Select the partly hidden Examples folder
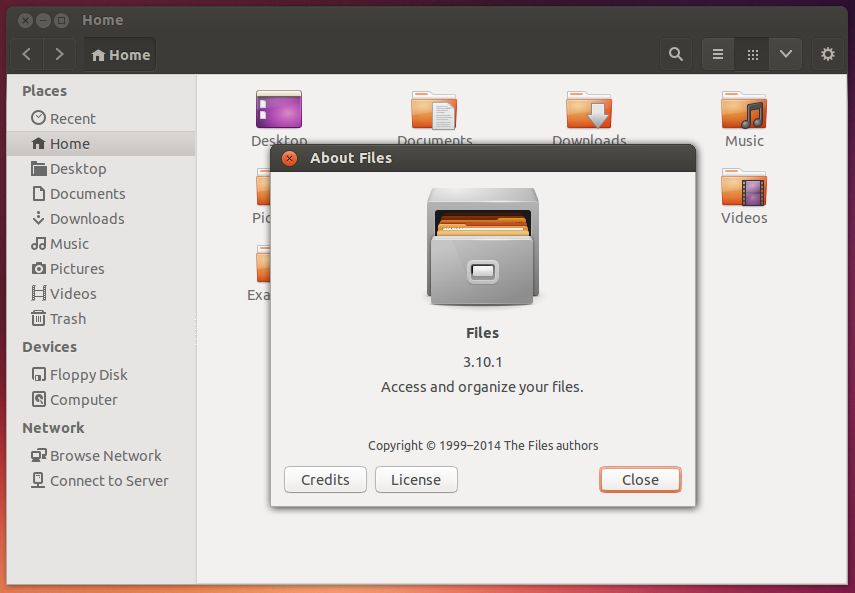Image resolution: width=855 pixels, height=593 pixels. 263,264
